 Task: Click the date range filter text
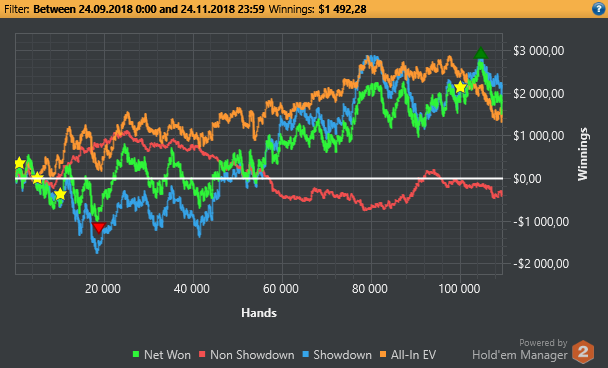tap(149, 9)
